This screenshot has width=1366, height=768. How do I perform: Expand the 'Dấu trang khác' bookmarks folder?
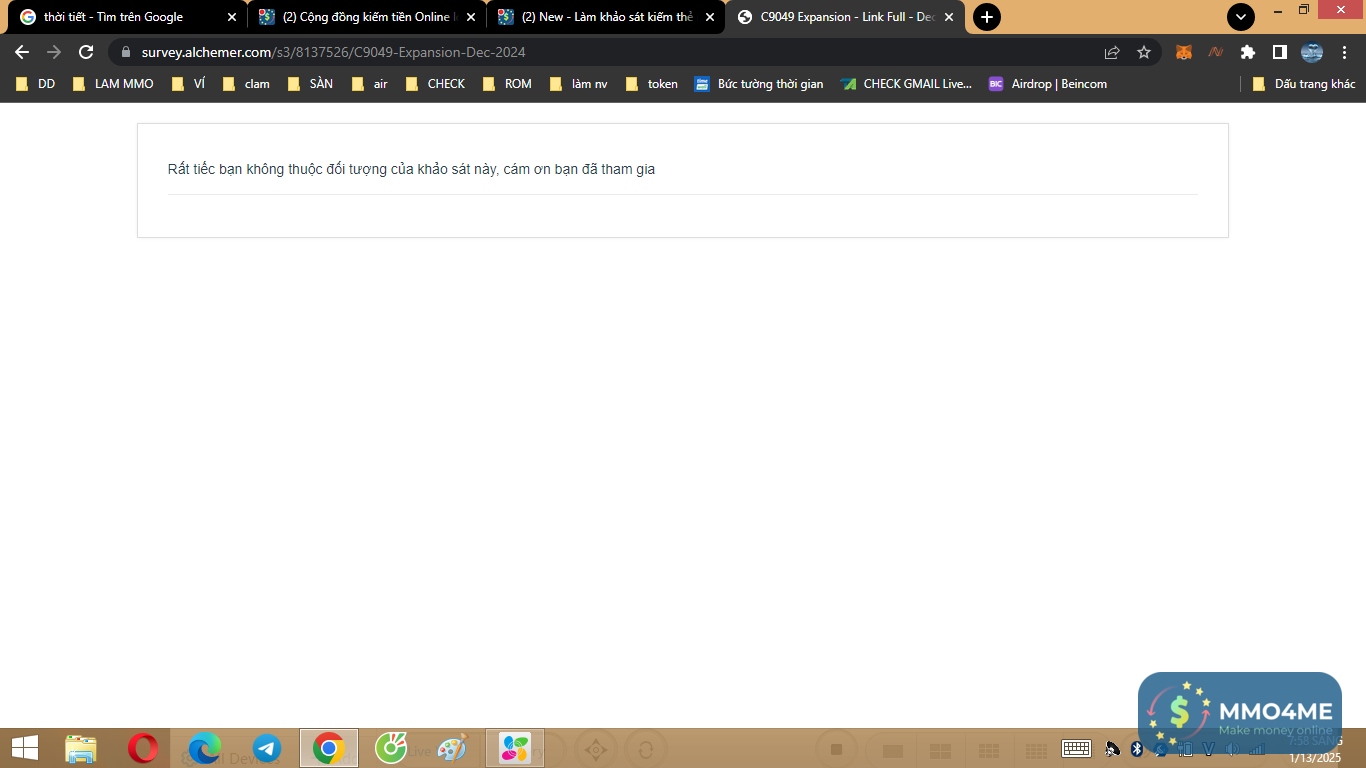click(1304, 84)
